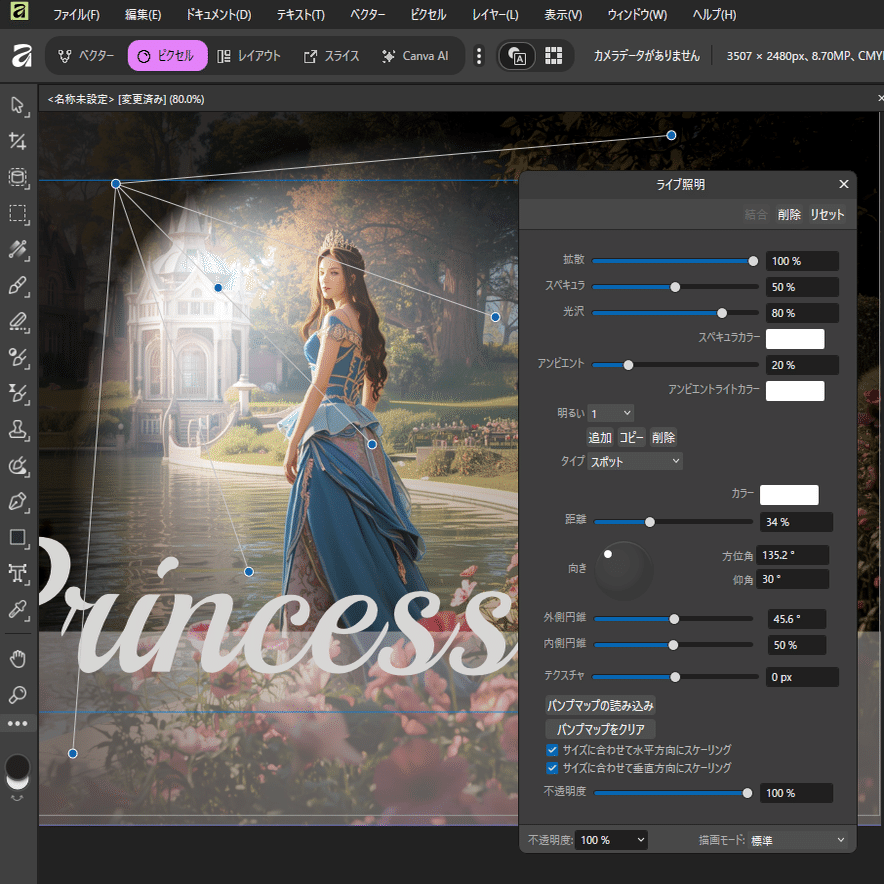884x884 pixels.
Task: Select the Paint Brush tool
Action: (17, 286)
